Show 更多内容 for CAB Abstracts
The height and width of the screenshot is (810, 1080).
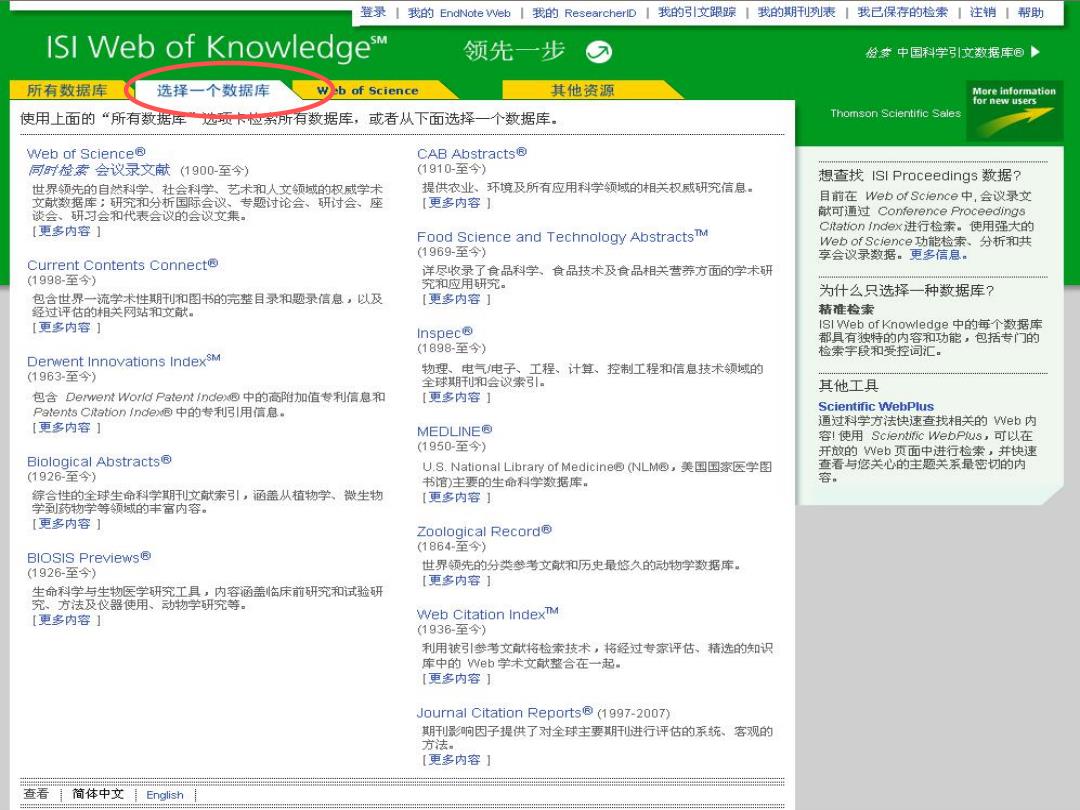pyautogui.click(x=455, y=203)
